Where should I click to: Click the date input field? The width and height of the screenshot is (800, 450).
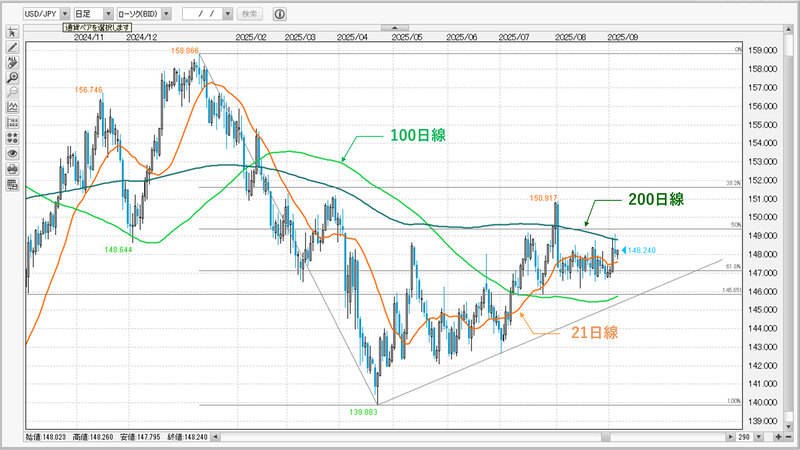(x=203, y=14)
